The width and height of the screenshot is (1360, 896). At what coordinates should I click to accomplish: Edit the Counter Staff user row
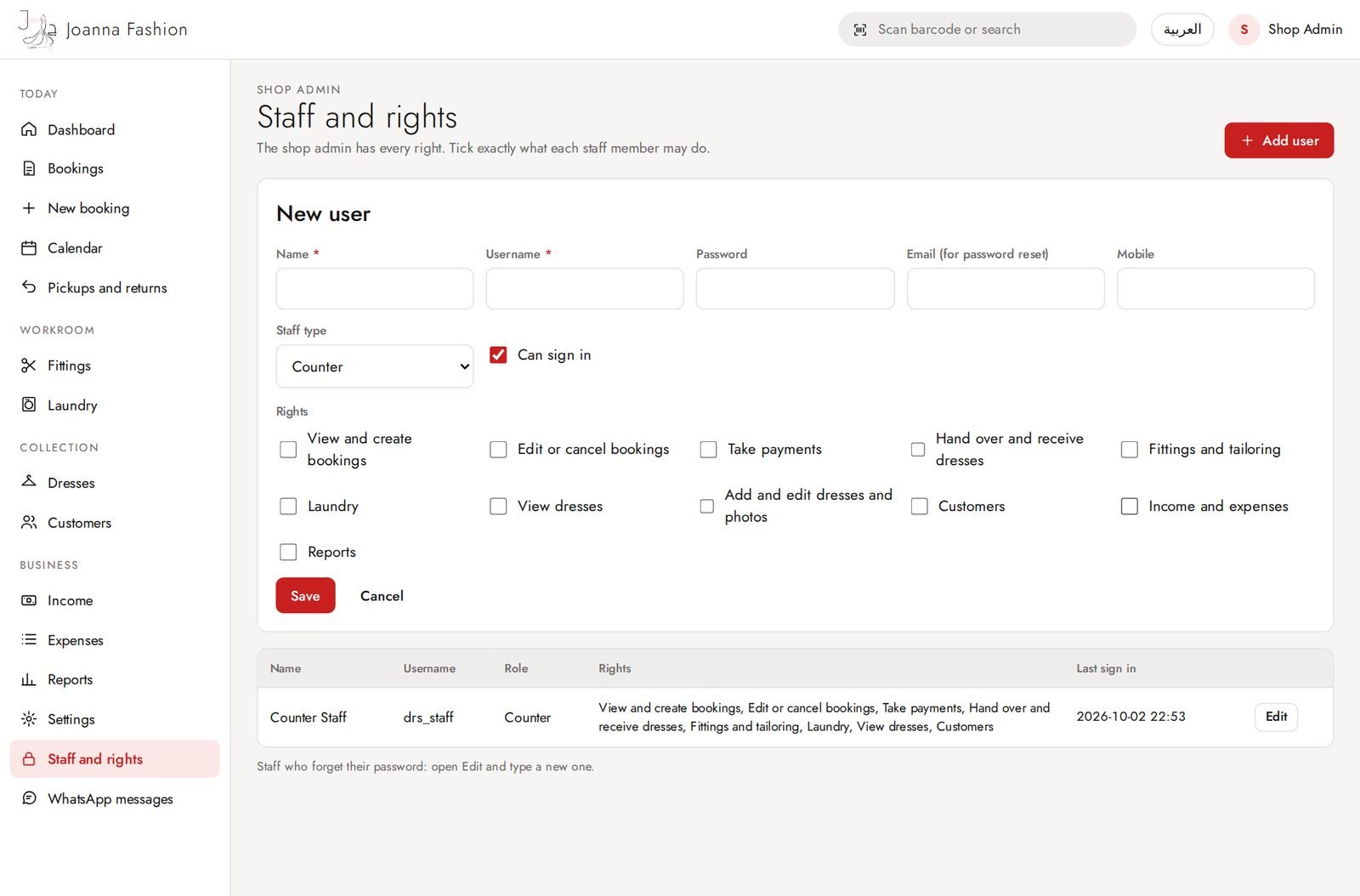pyautogui.click(x=1276, y=717)
